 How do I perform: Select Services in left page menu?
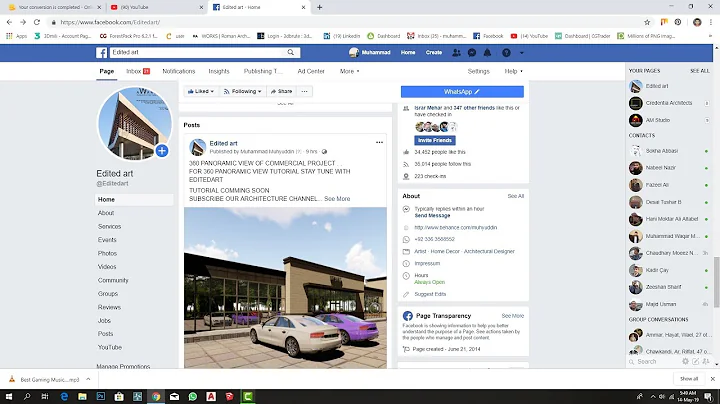109,226
